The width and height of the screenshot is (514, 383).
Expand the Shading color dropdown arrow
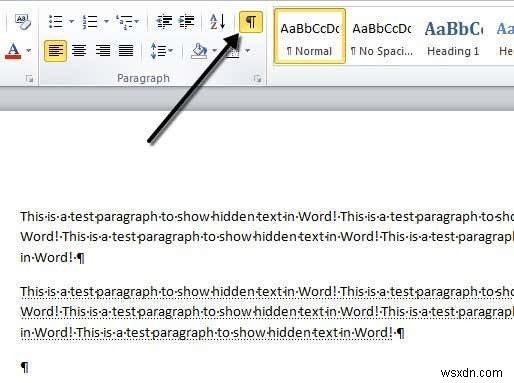pyautogui.click(x=214, y=51)
